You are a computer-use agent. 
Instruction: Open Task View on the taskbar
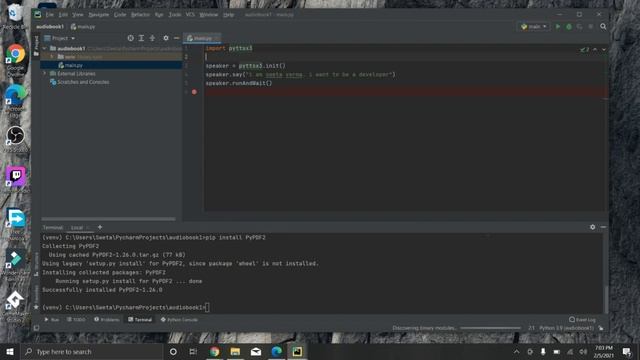(193, 351)
